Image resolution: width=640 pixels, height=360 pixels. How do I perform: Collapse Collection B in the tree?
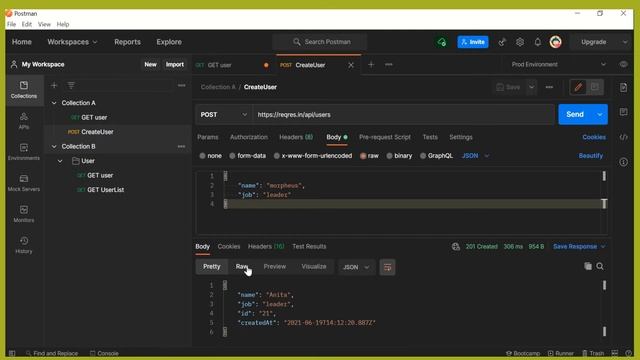(x=54, y=147)
